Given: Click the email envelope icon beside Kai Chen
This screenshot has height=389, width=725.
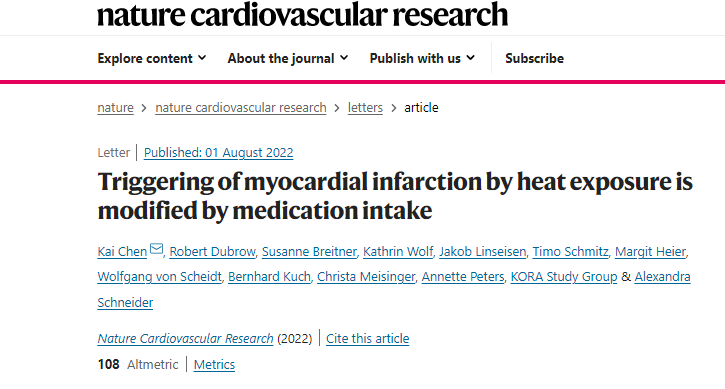Looking at the screenshot, I should click(157, 248).
